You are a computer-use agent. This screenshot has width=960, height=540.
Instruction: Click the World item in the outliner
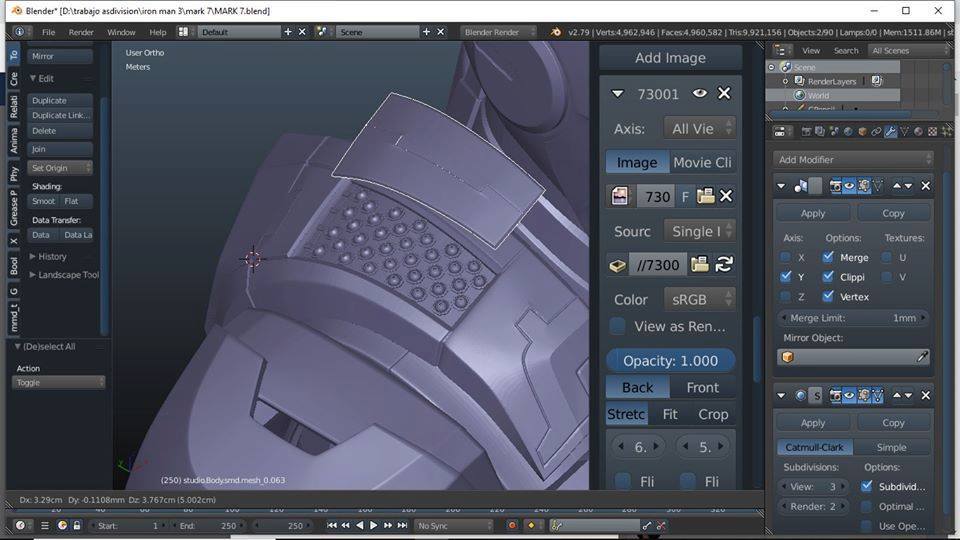pos(818,96)
